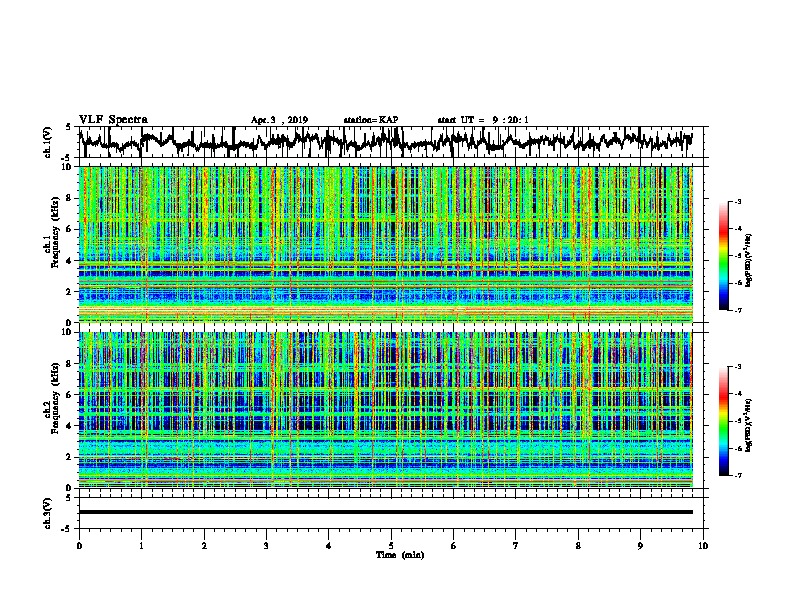Click inside the ch.1 spectrogram panel
This screenshot has width=792, height=612.
(x=386, y=244)
